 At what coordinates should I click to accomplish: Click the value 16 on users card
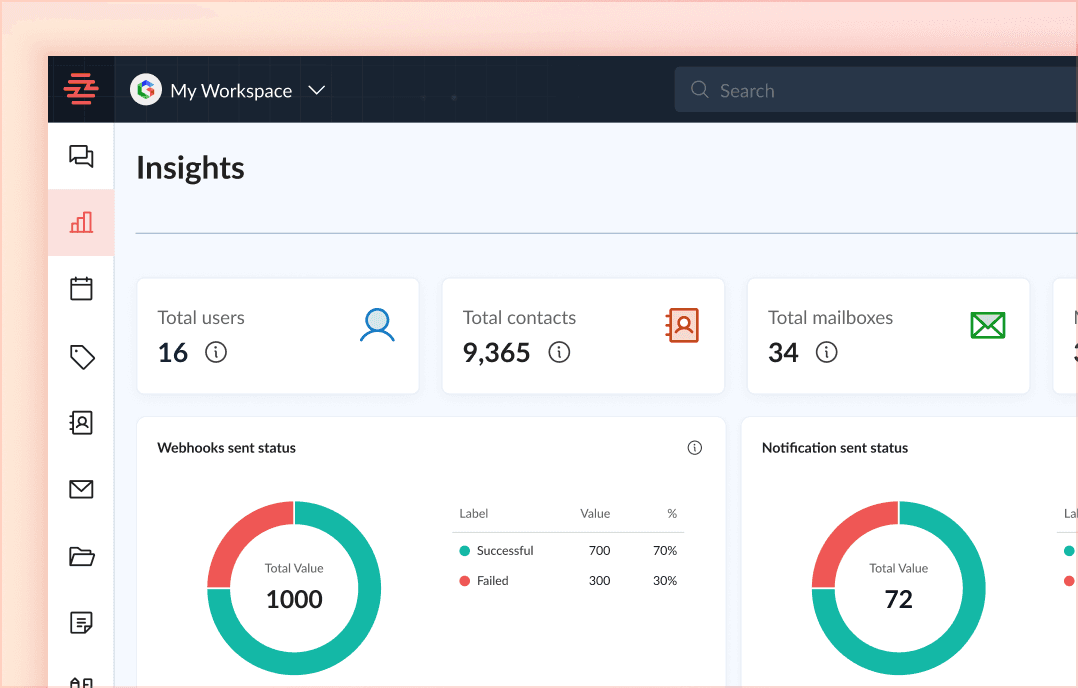coord(173,353)
